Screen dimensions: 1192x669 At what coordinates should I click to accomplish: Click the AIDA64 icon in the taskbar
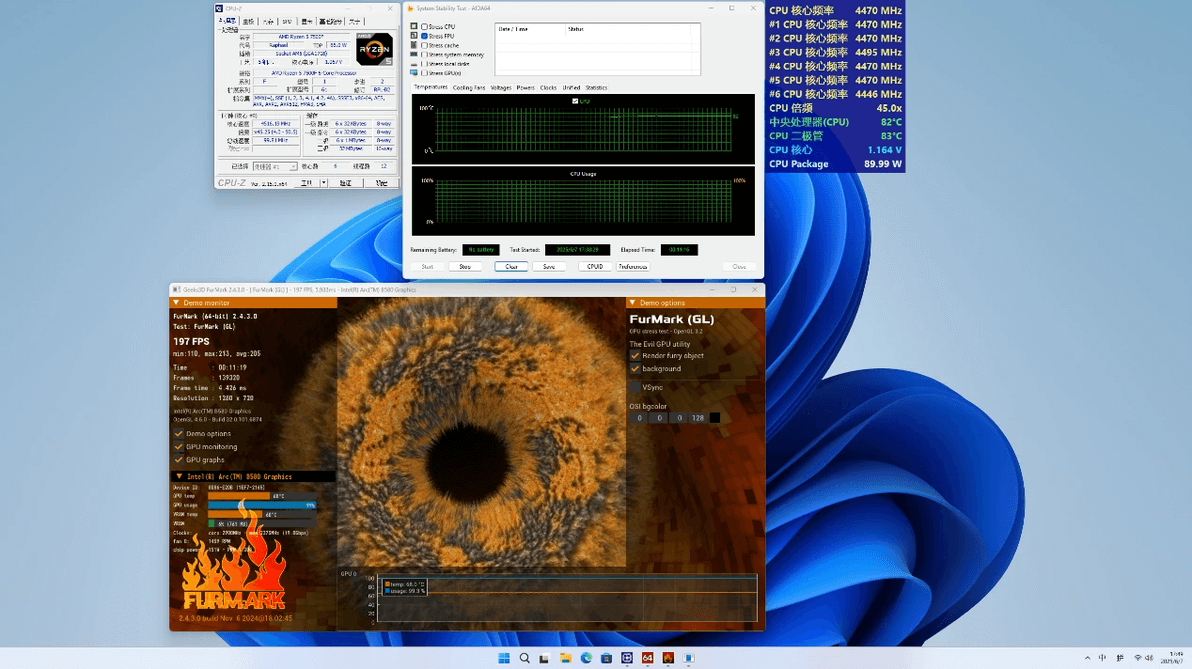pos(647,658)
